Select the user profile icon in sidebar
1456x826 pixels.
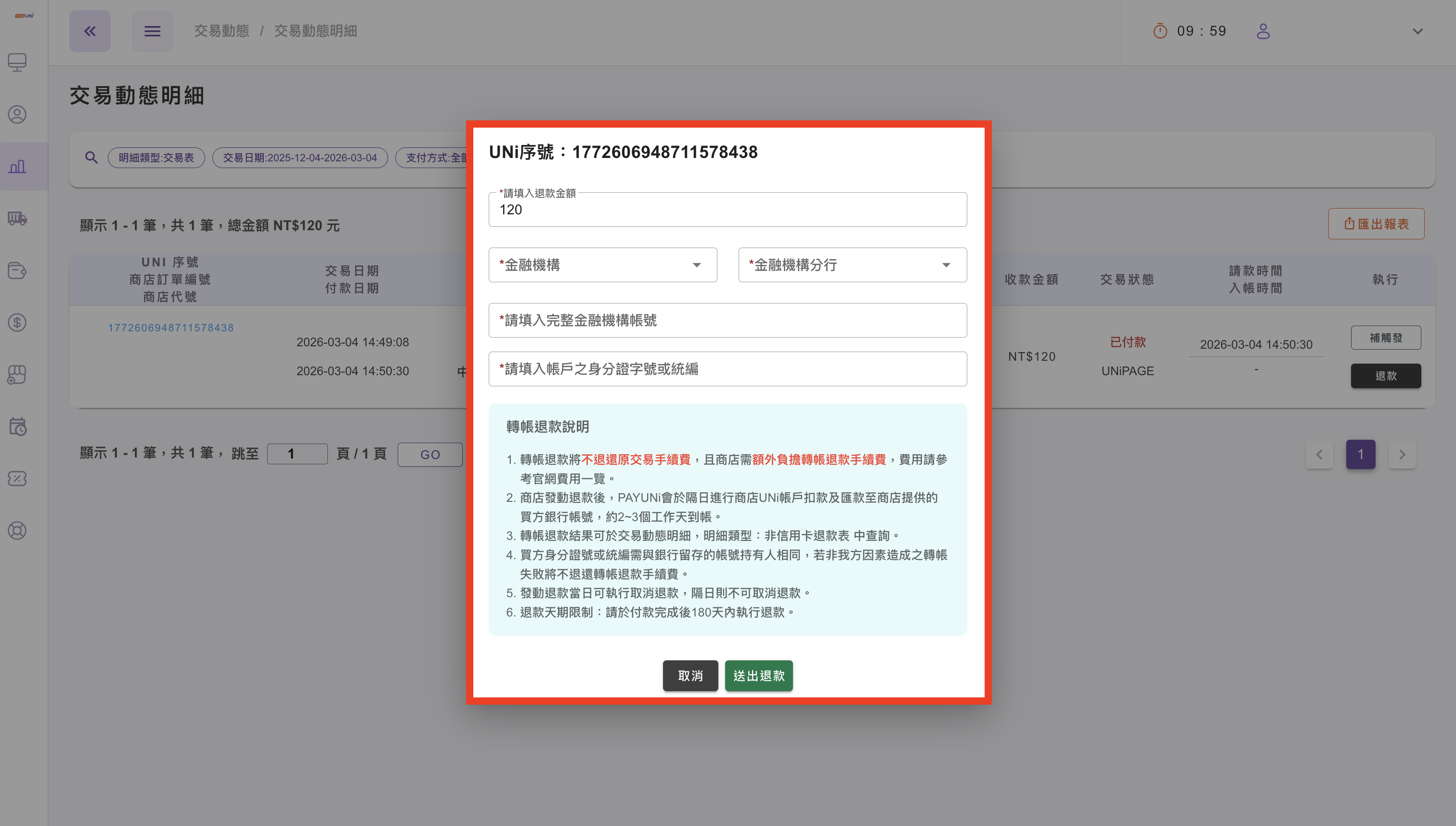coord(17,114)
